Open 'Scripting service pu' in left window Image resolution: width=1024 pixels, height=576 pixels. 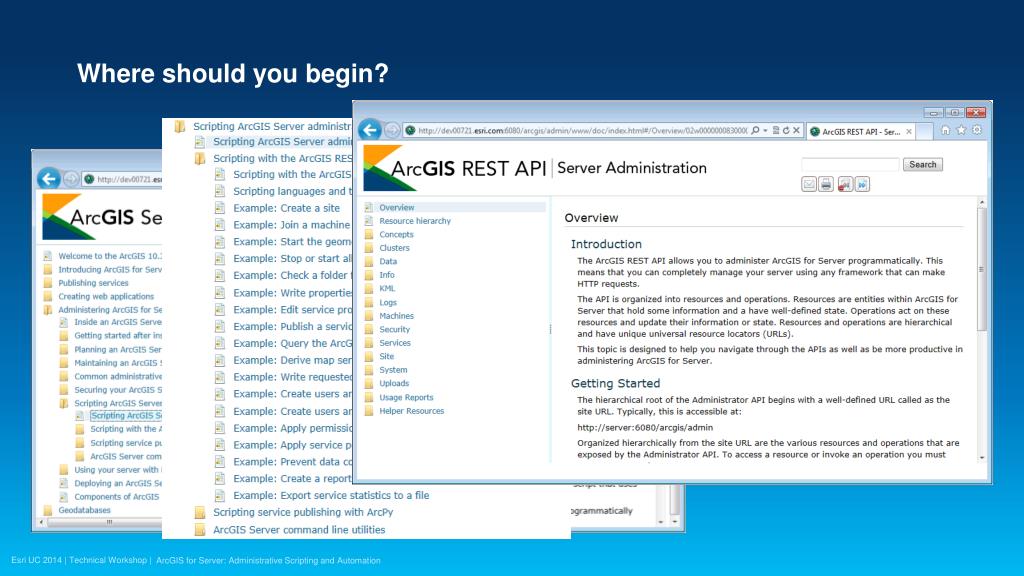tap(126, 443)
